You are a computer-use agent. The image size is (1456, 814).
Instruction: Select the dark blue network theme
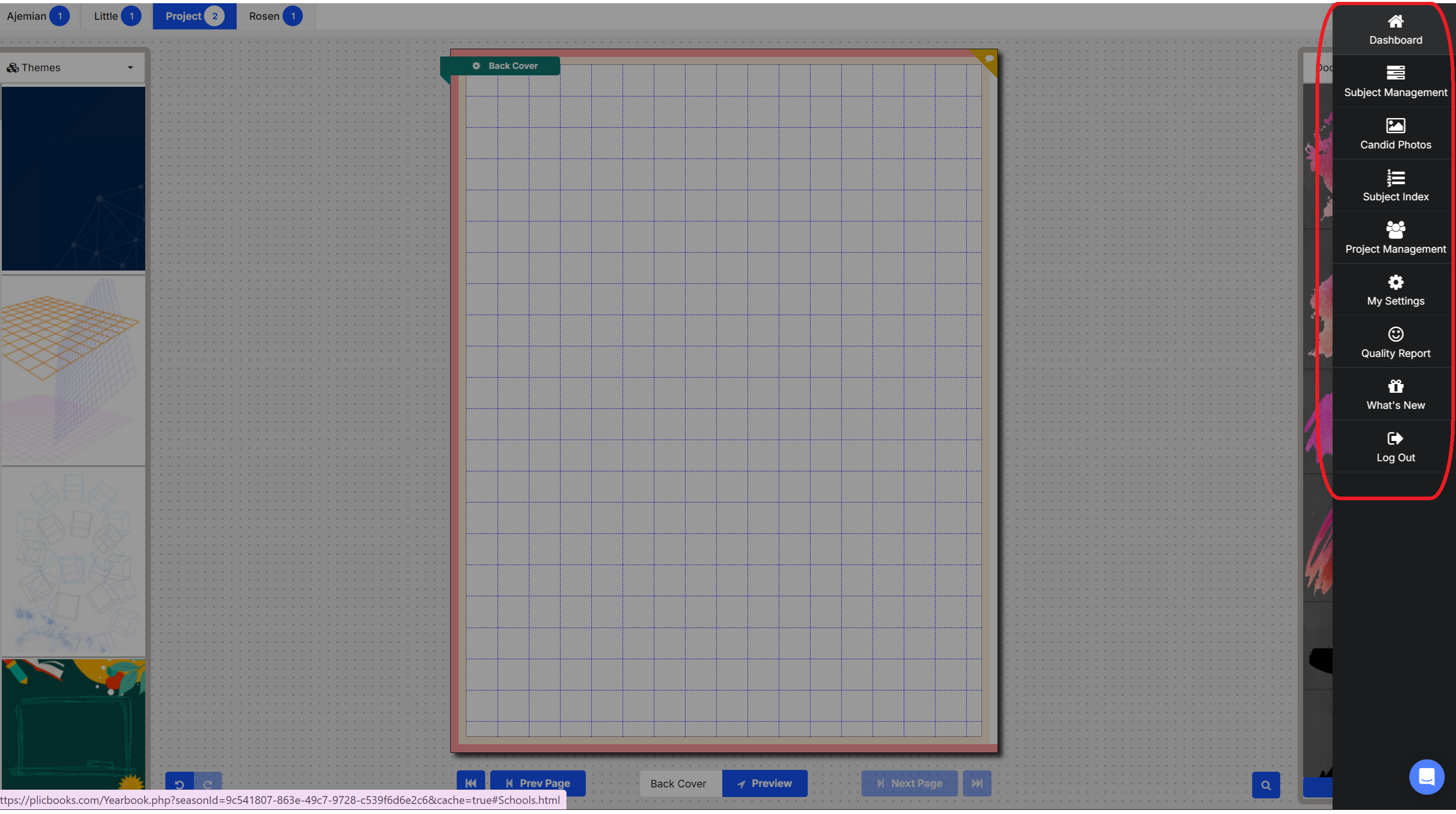click(74, 178)
